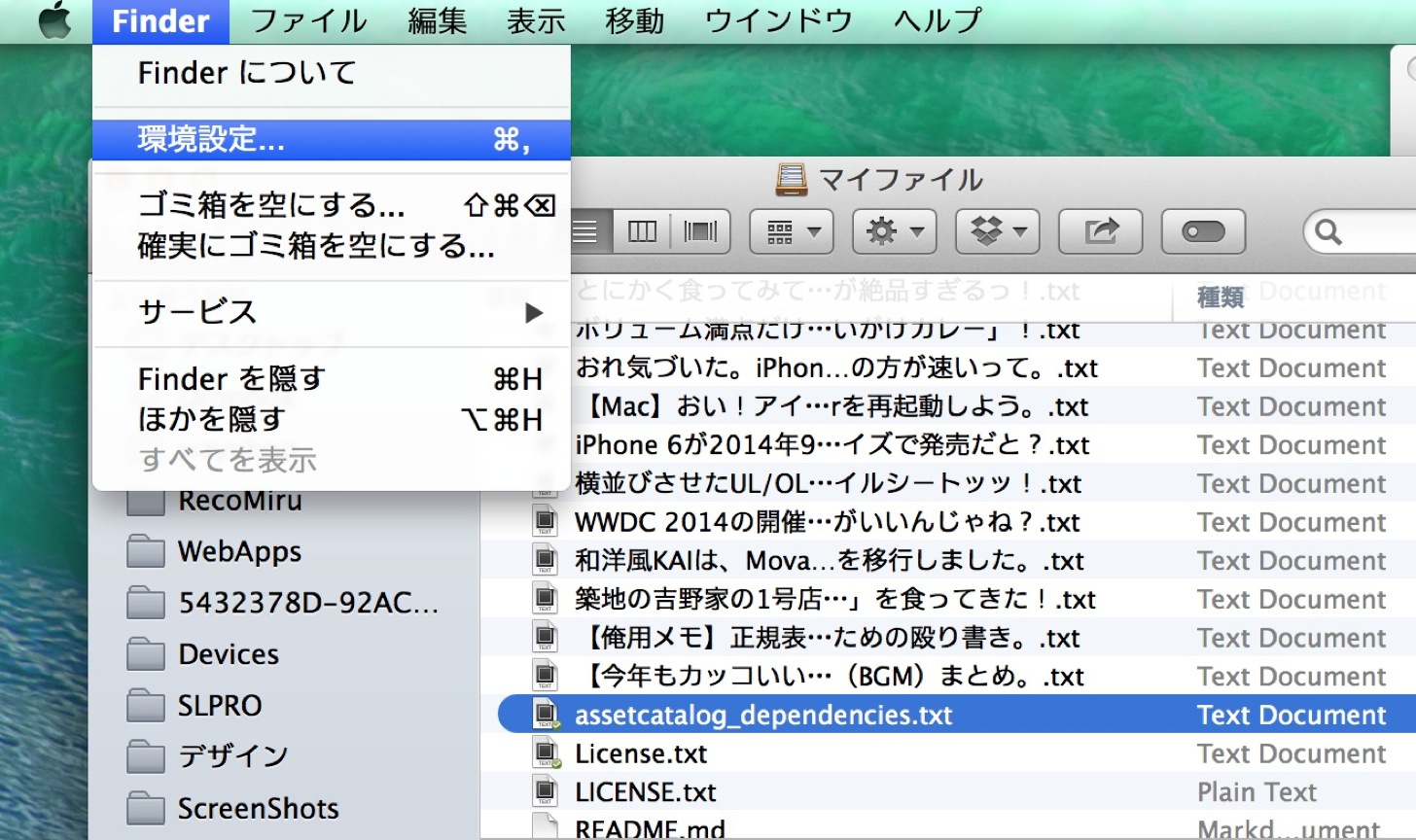Click License.txt file icon with green badge
This screenshot has height=840, width=1416.
click(546, 753)
